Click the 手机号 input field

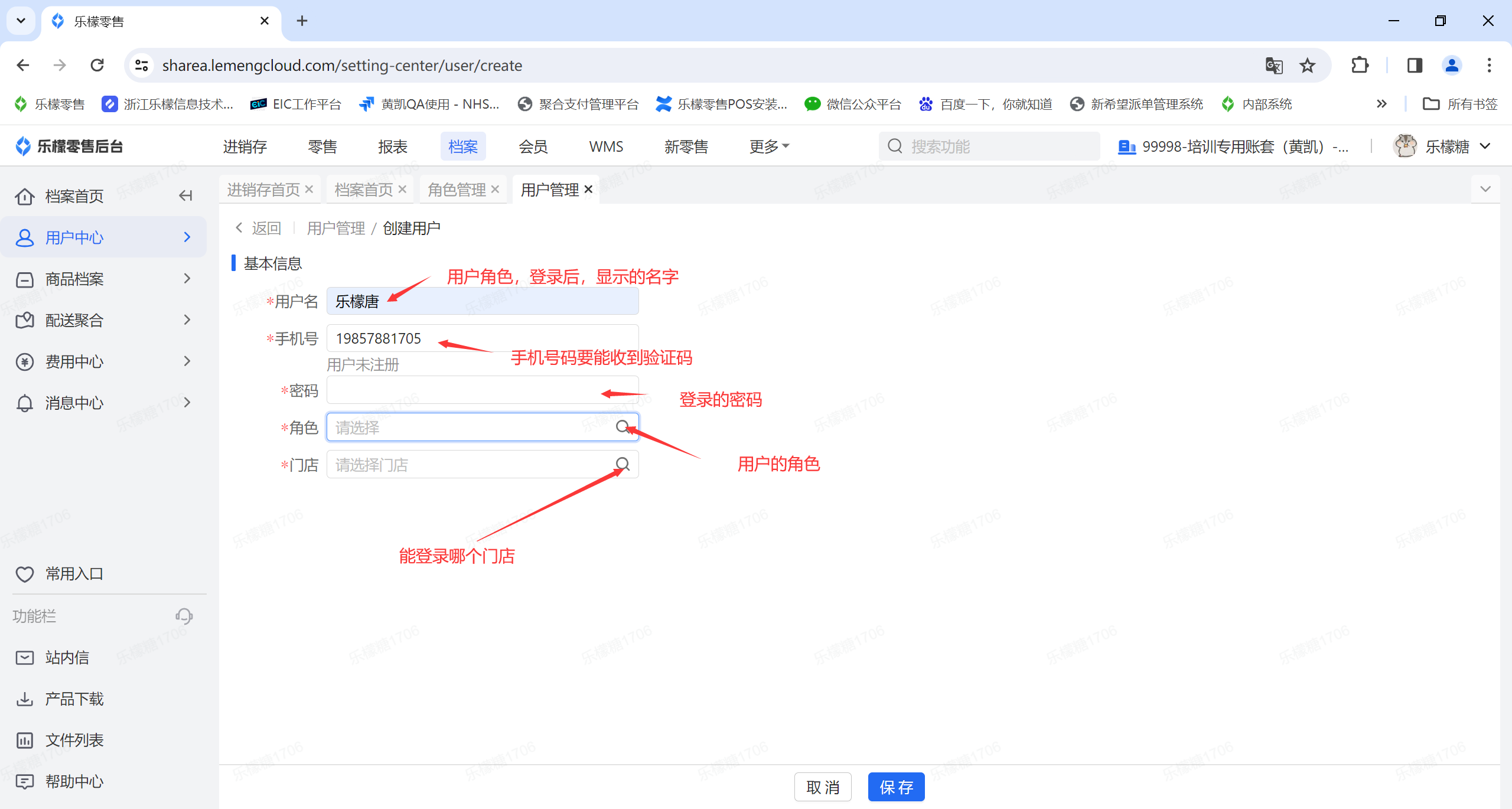pyautogui.click(x=483, y=338)
